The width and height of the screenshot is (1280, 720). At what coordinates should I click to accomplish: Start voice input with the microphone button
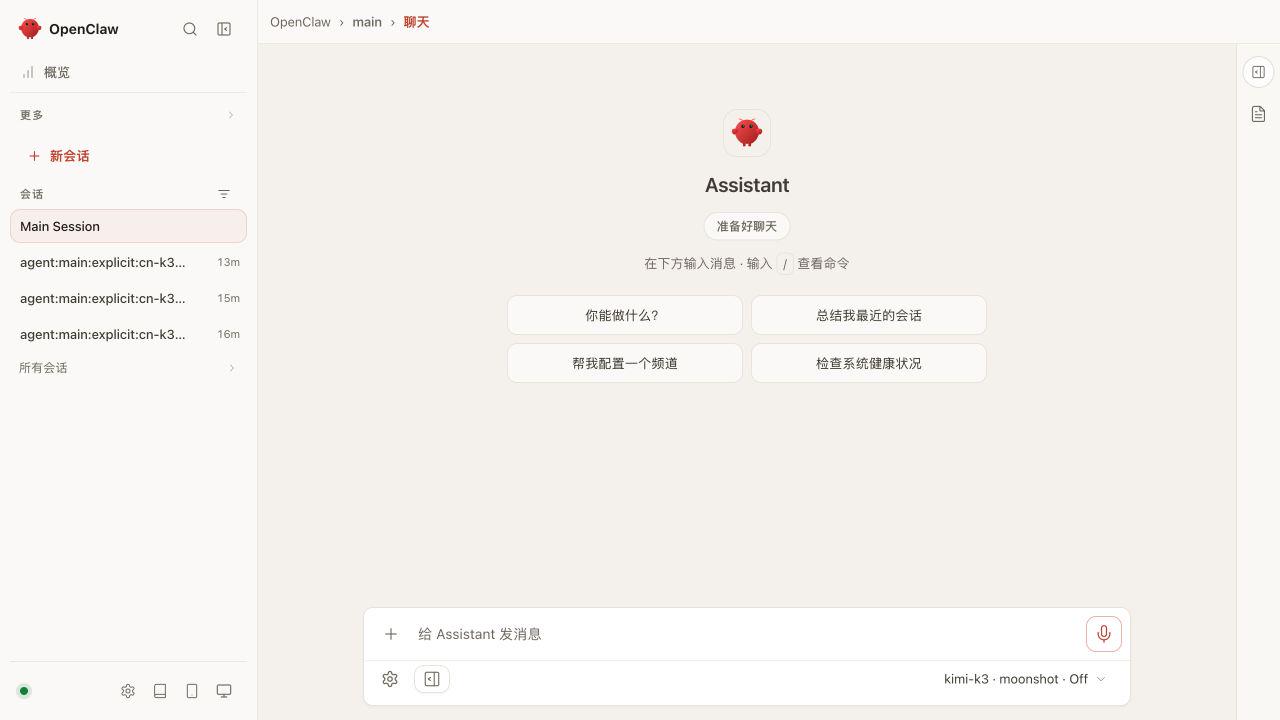tap(1104, 634)
